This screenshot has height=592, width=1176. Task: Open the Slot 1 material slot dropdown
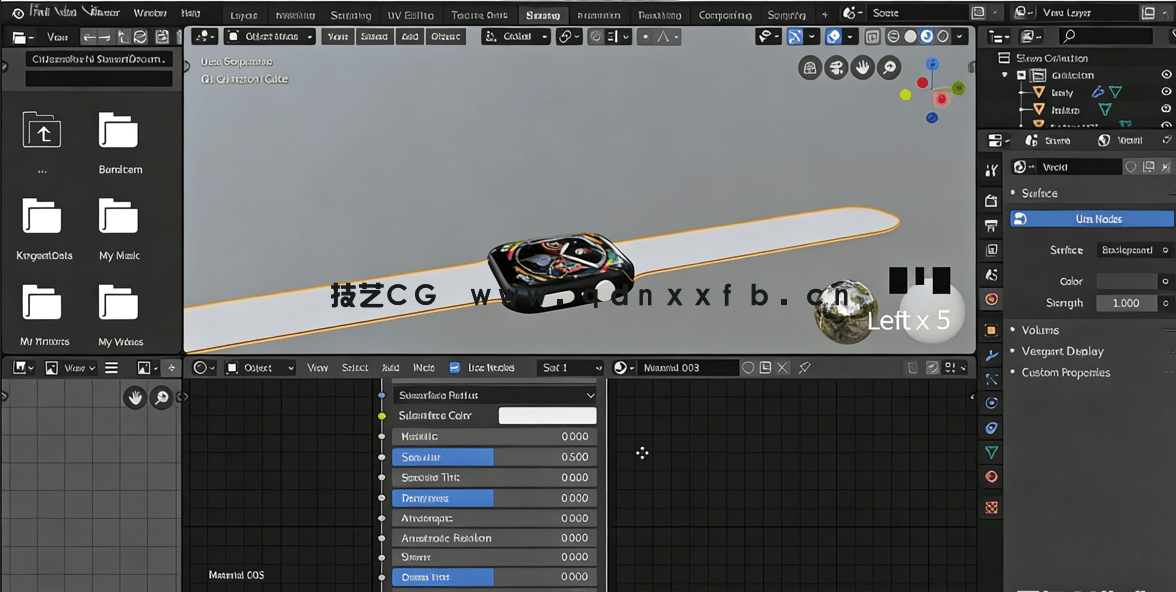[x=570, y=367]
